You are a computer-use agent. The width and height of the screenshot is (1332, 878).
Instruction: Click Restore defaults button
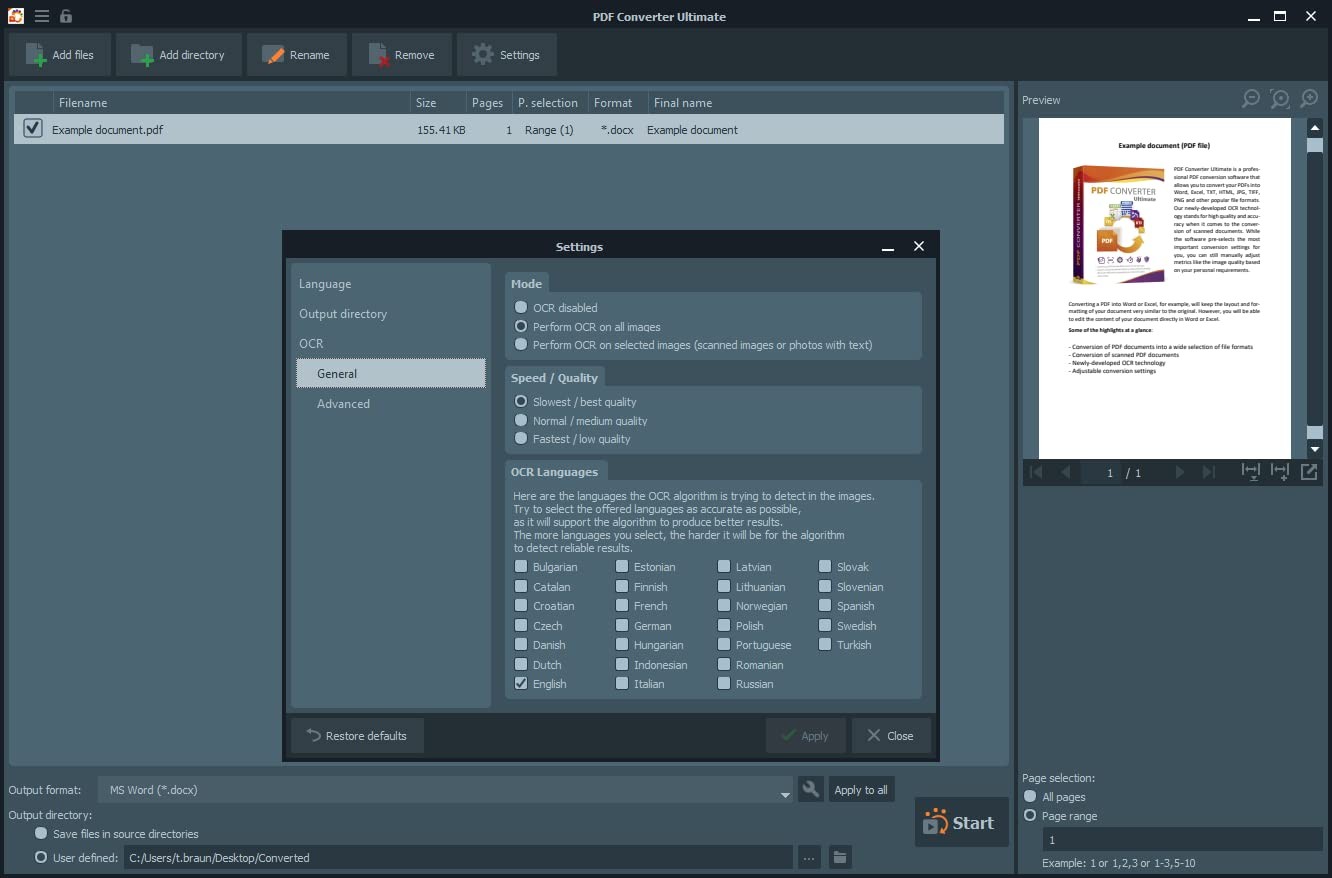point(357,736)
